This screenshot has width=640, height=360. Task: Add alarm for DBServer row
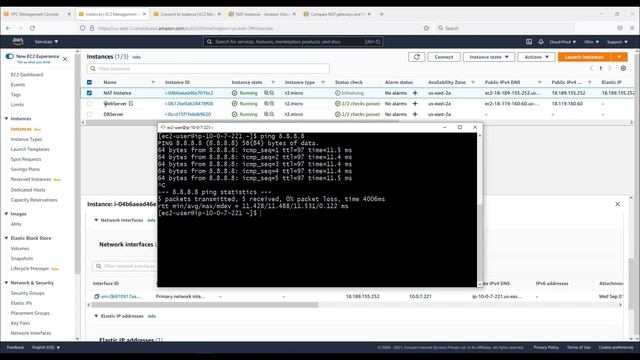point(415,114)
